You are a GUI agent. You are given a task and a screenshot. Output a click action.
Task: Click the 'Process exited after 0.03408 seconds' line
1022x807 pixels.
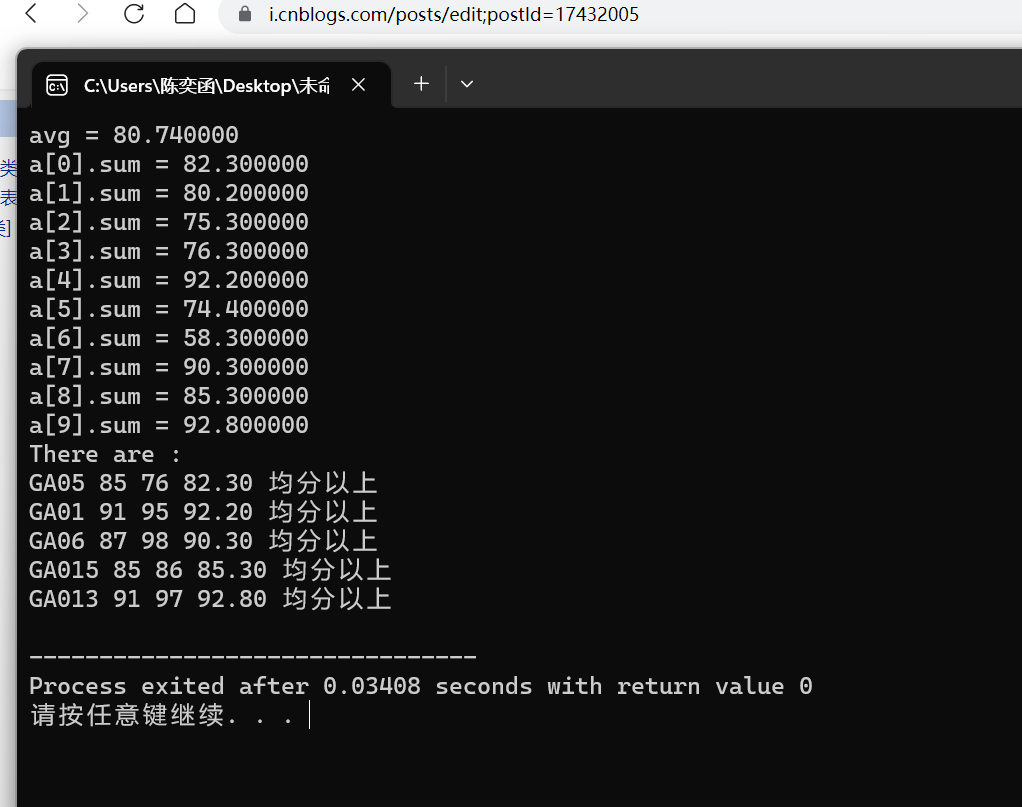click(x=421, y=686)
